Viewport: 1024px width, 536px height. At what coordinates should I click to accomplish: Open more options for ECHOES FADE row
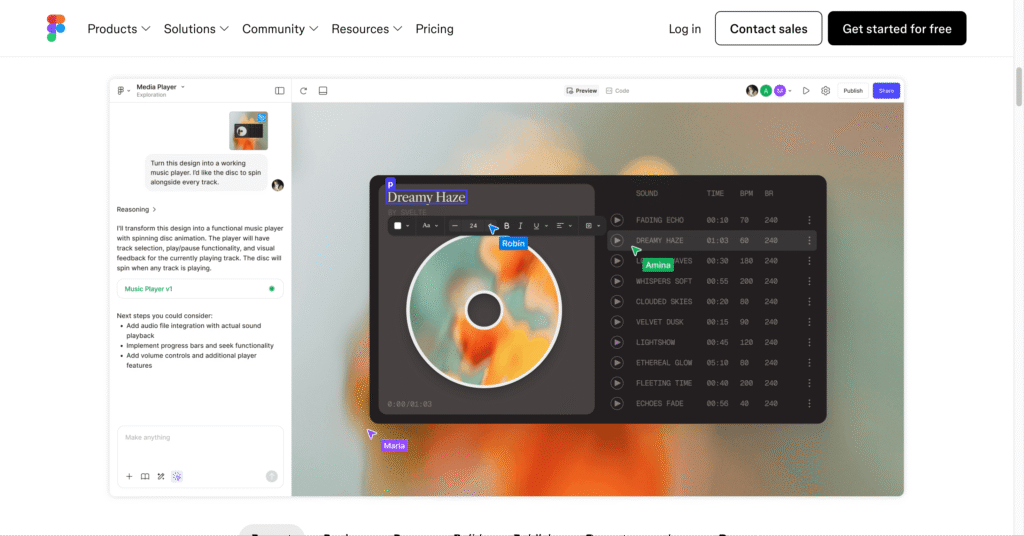(809, 403)
